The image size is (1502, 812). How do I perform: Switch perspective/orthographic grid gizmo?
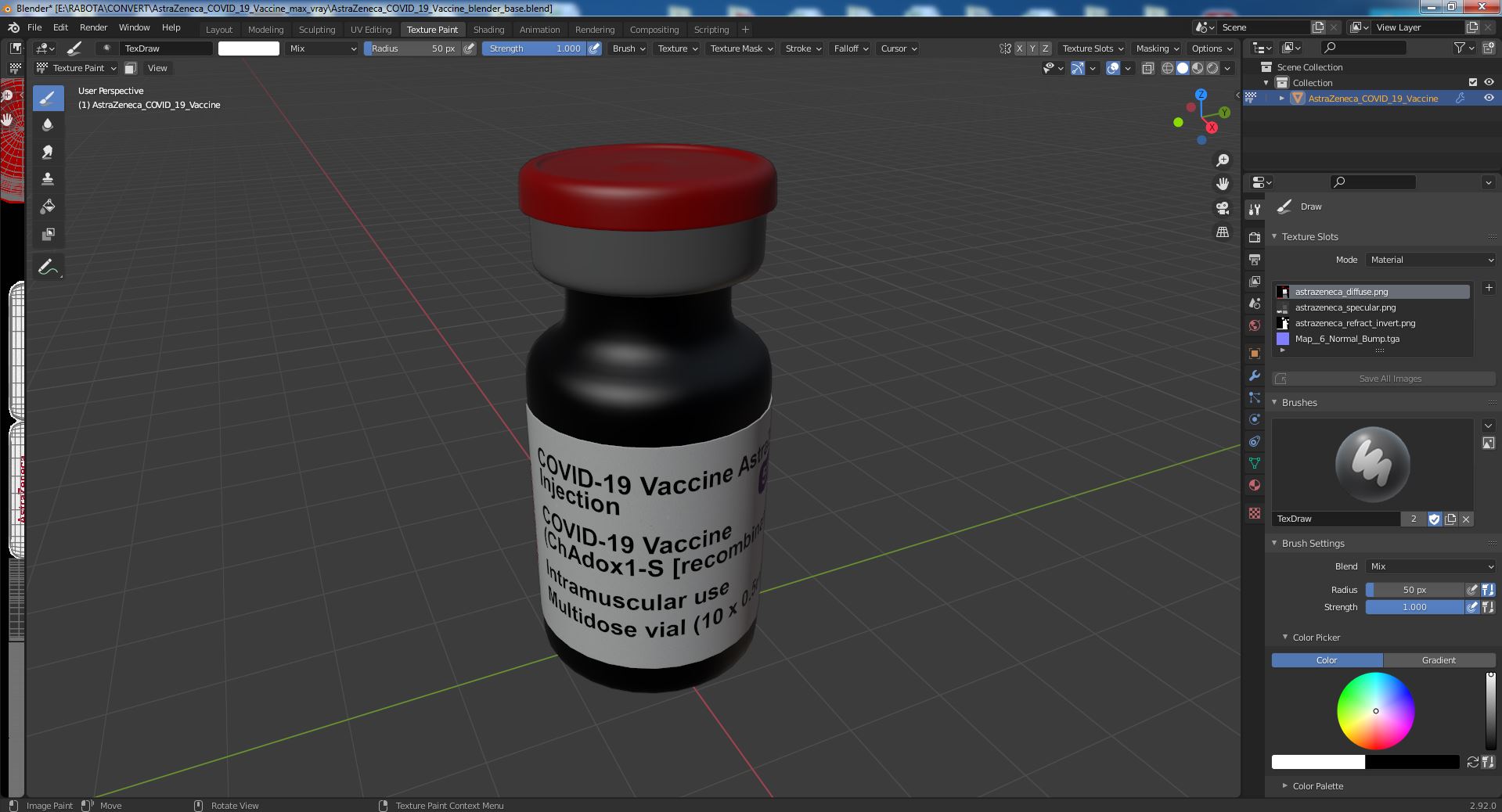pos(1223,232)
